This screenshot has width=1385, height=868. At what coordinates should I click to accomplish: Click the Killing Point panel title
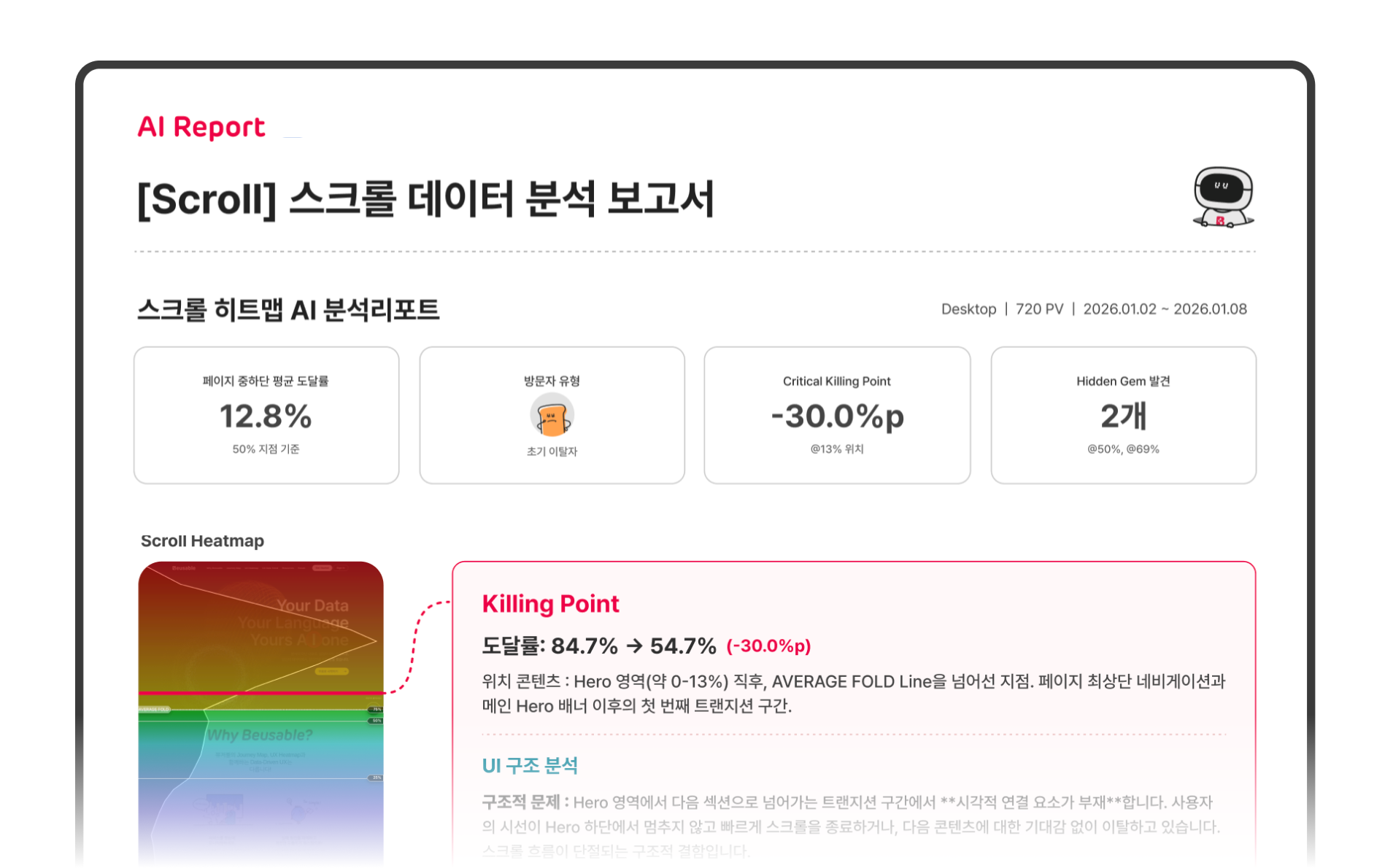[x=550, y=604]
